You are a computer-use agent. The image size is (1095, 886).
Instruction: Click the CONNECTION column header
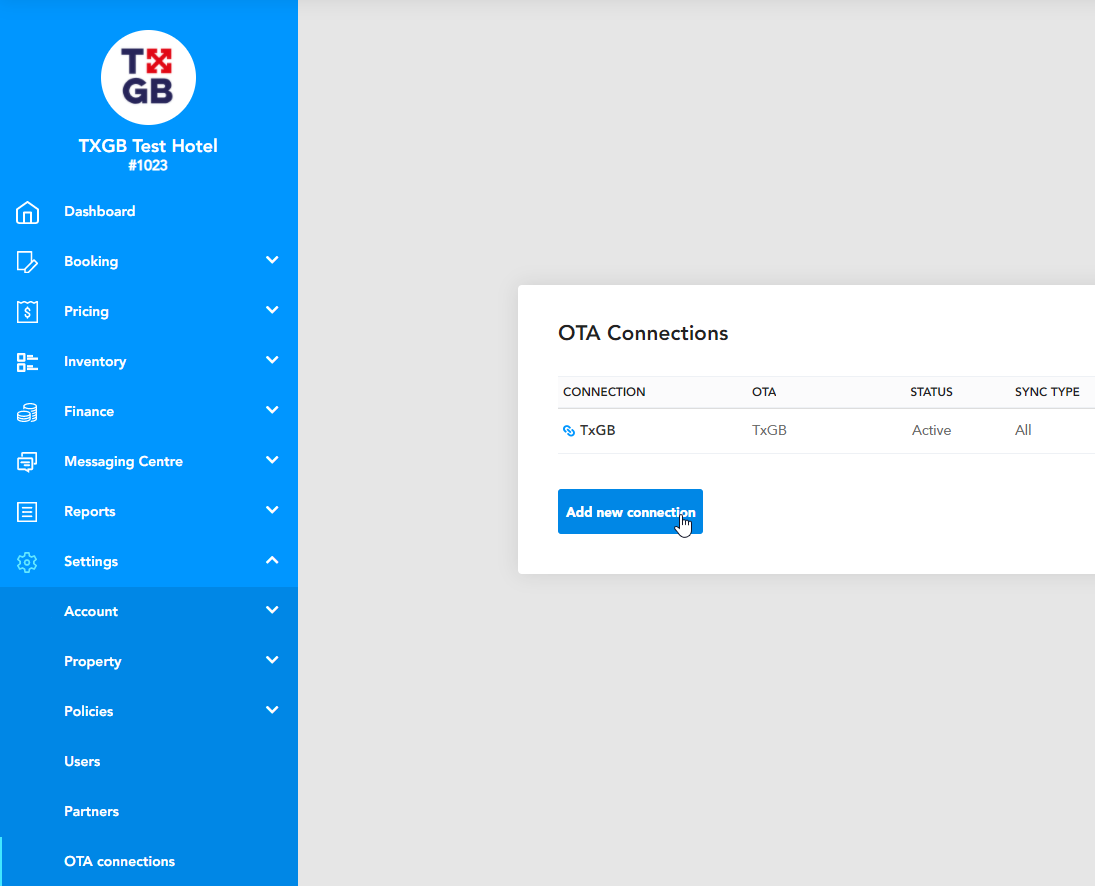click(604, 392)
